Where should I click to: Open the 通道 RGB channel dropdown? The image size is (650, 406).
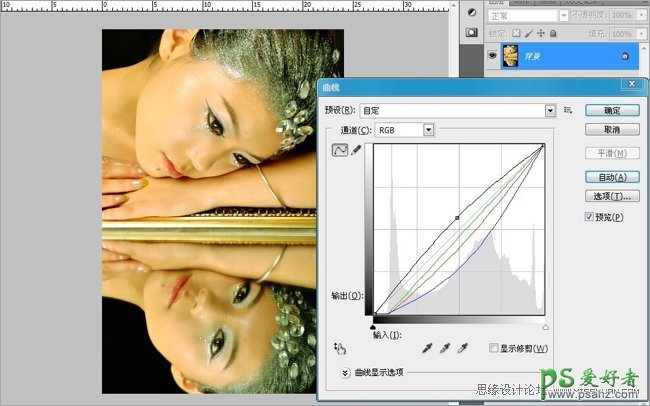pos(428,130)
